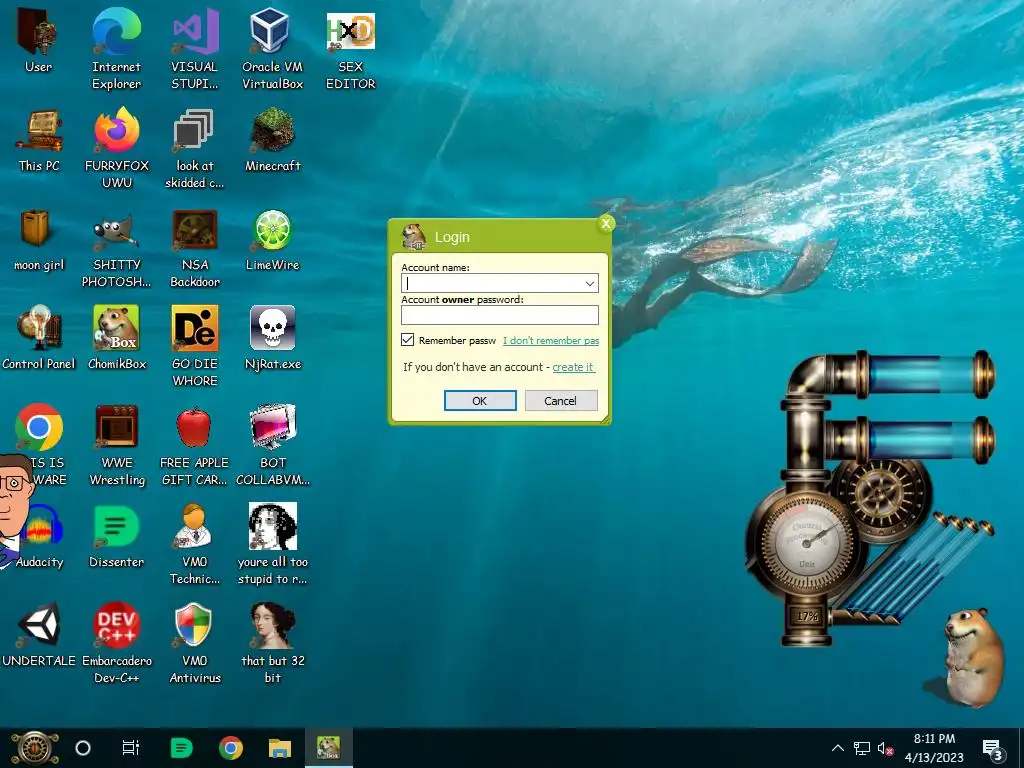Launch LimeWire desktop icon
The width and height of the screenshot is (1024, 768).
(x=272, y=239)
